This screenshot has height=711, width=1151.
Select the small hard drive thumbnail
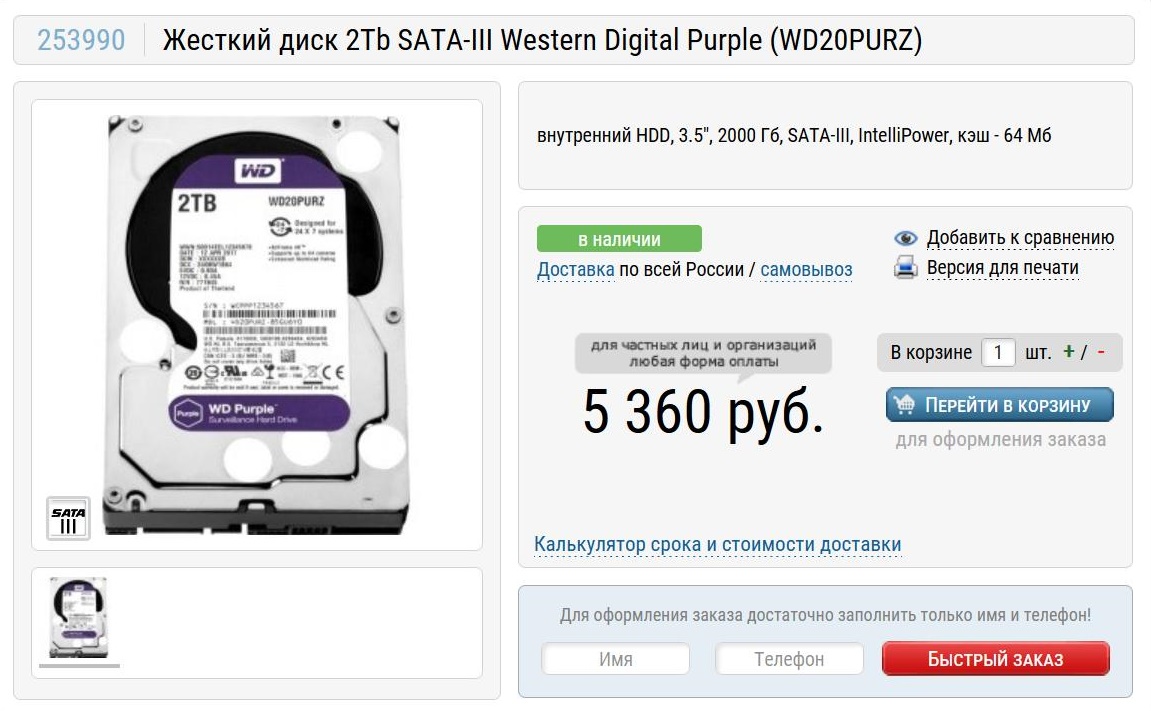[x=78, y=617]
